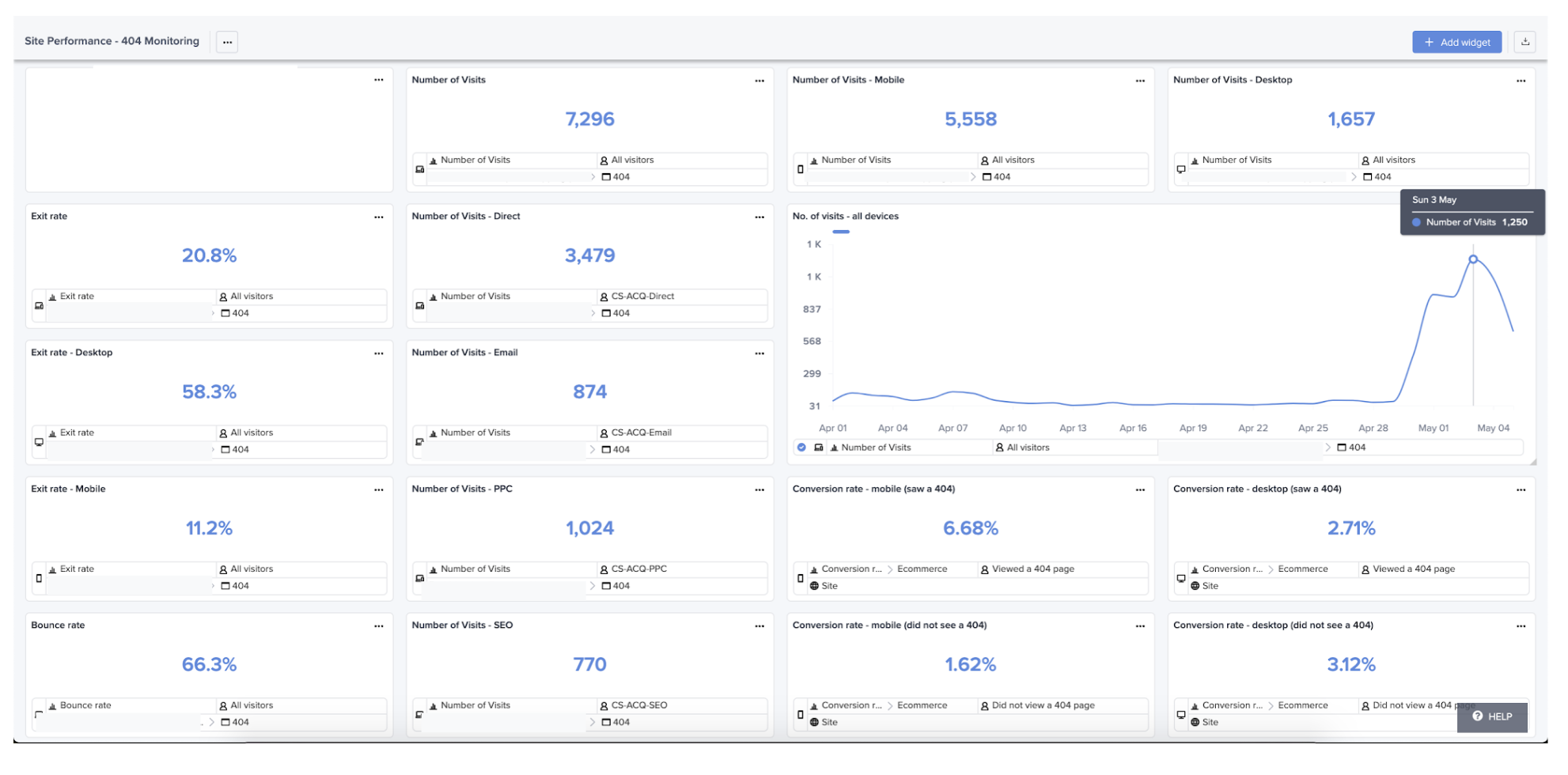Image resolution: width=1568 pixels, height=775 pixels.
Task: Click the CS-ACQ-Direct segment label
Action: click(642, 297)
